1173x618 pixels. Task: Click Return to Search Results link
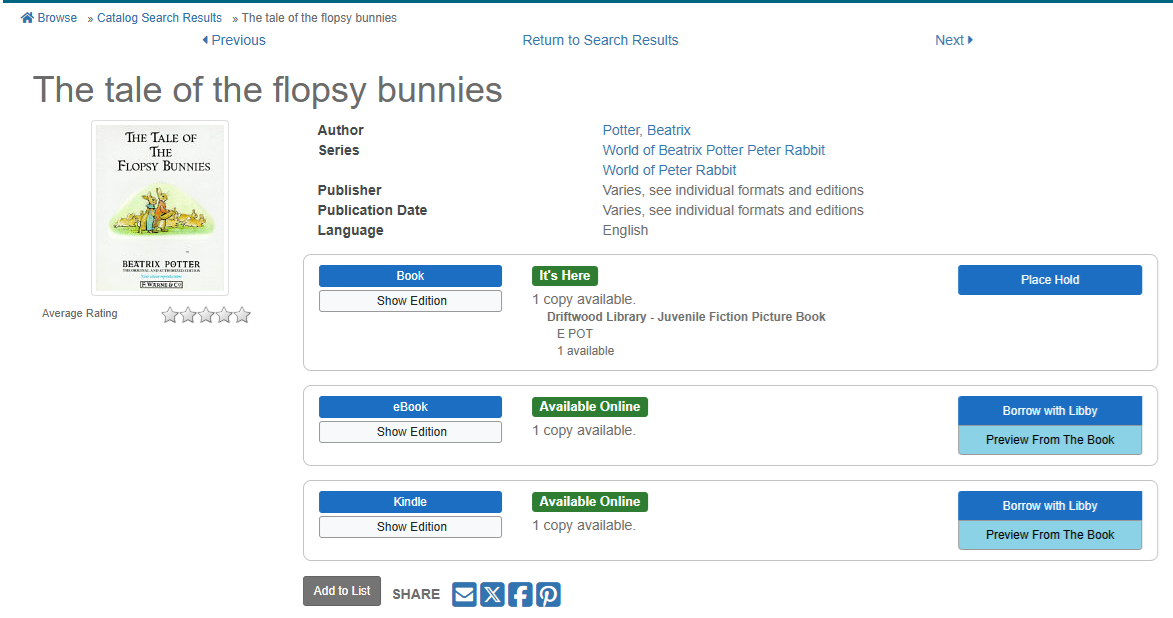coord(600,40)
